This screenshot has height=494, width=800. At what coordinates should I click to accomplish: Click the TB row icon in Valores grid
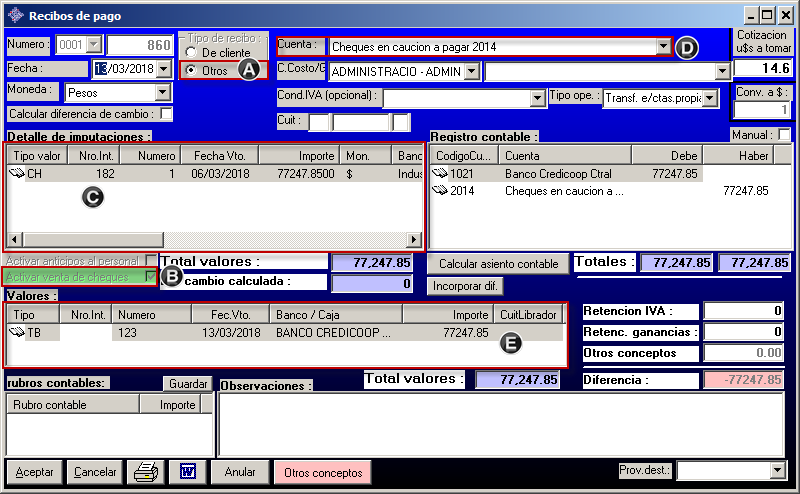click(18, 333)
